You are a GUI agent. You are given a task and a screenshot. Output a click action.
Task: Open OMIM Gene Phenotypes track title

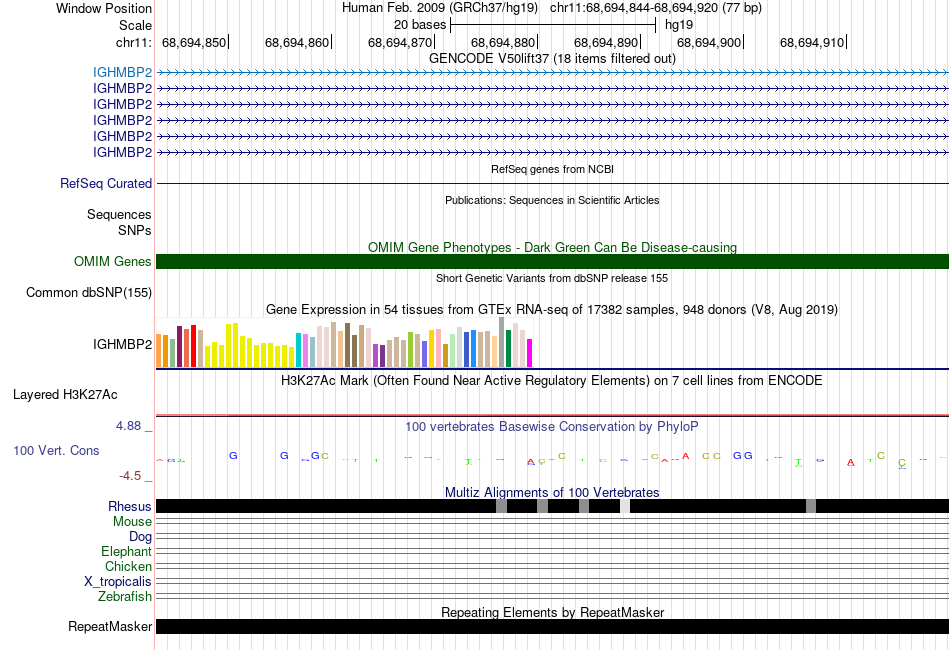552,247
